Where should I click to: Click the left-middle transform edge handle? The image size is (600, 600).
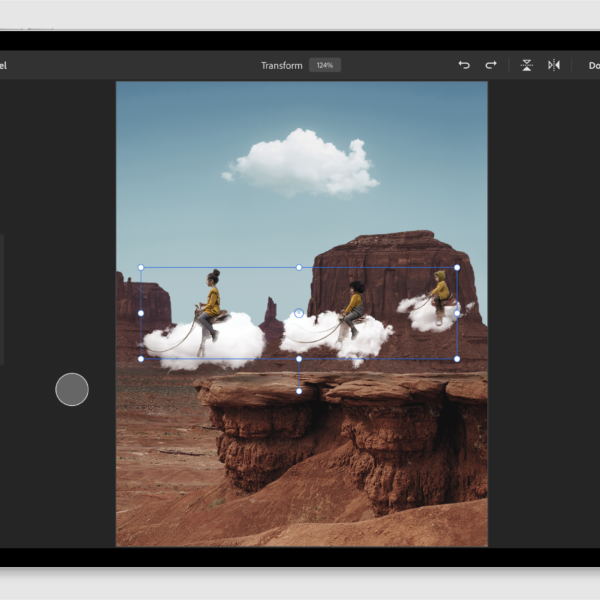[141, 313]
